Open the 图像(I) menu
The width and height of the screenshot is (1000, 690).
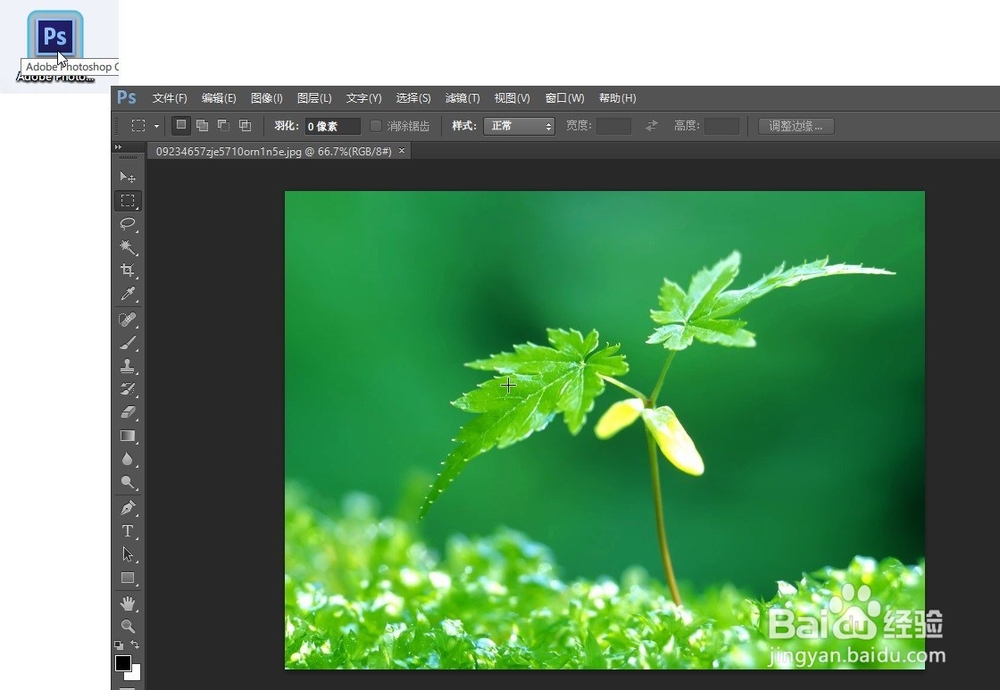coord(267,98)
